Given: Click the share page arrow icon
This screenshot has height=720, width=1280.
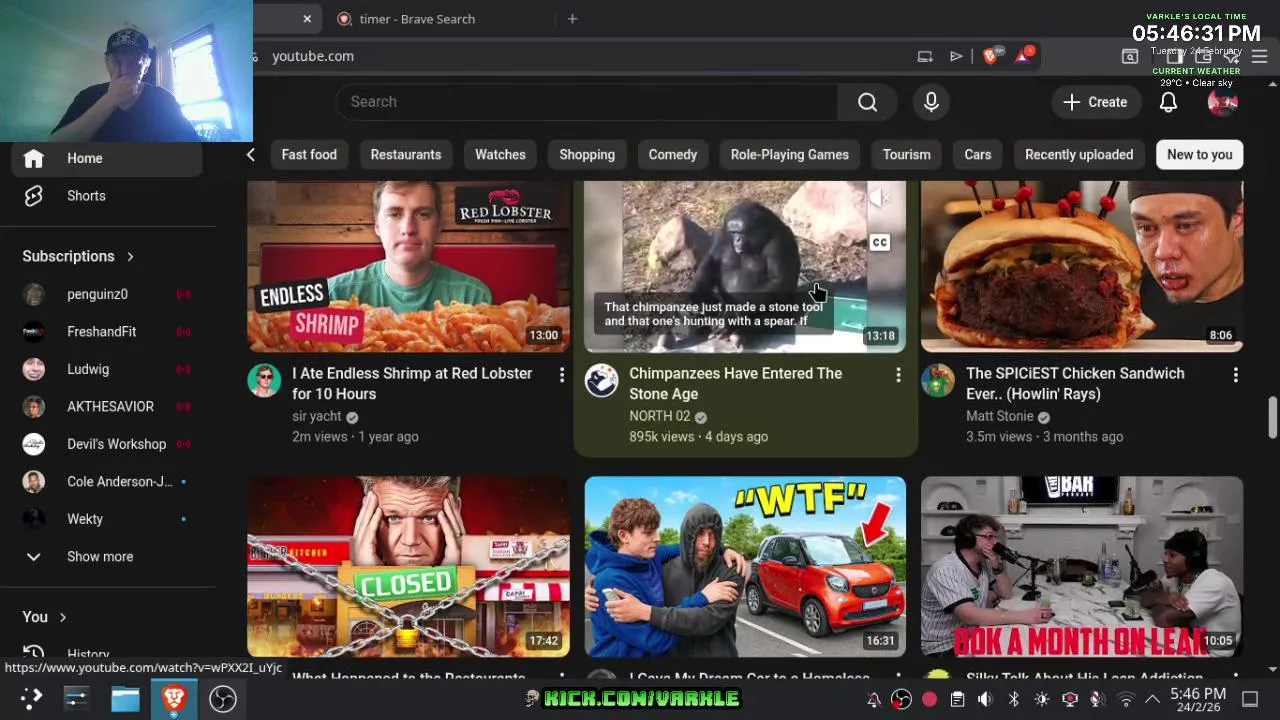Looking at the screenshot, I should click(956, 56).
